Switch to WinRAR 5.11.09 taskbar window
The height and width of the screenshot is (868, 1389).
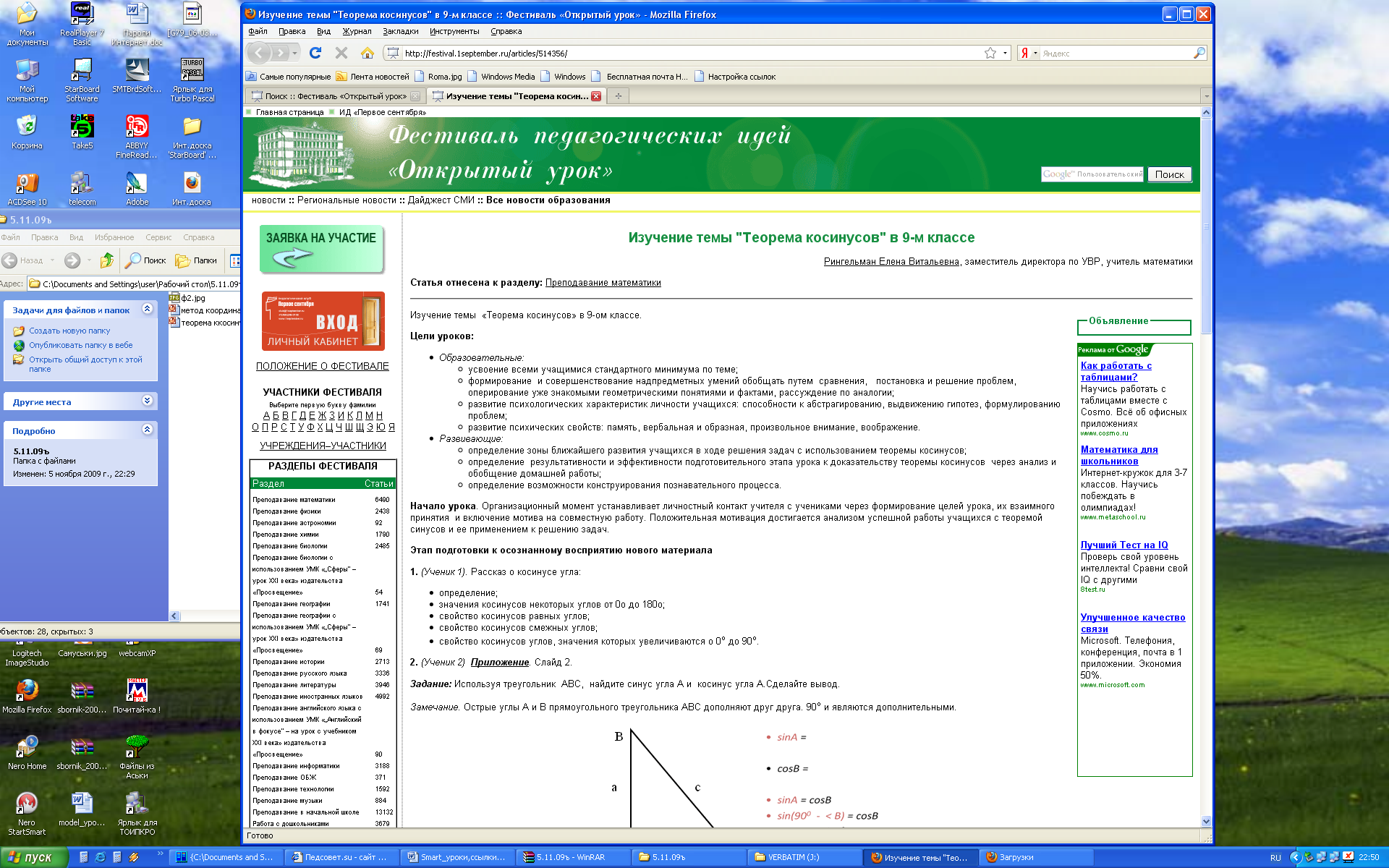coord(572,857)
